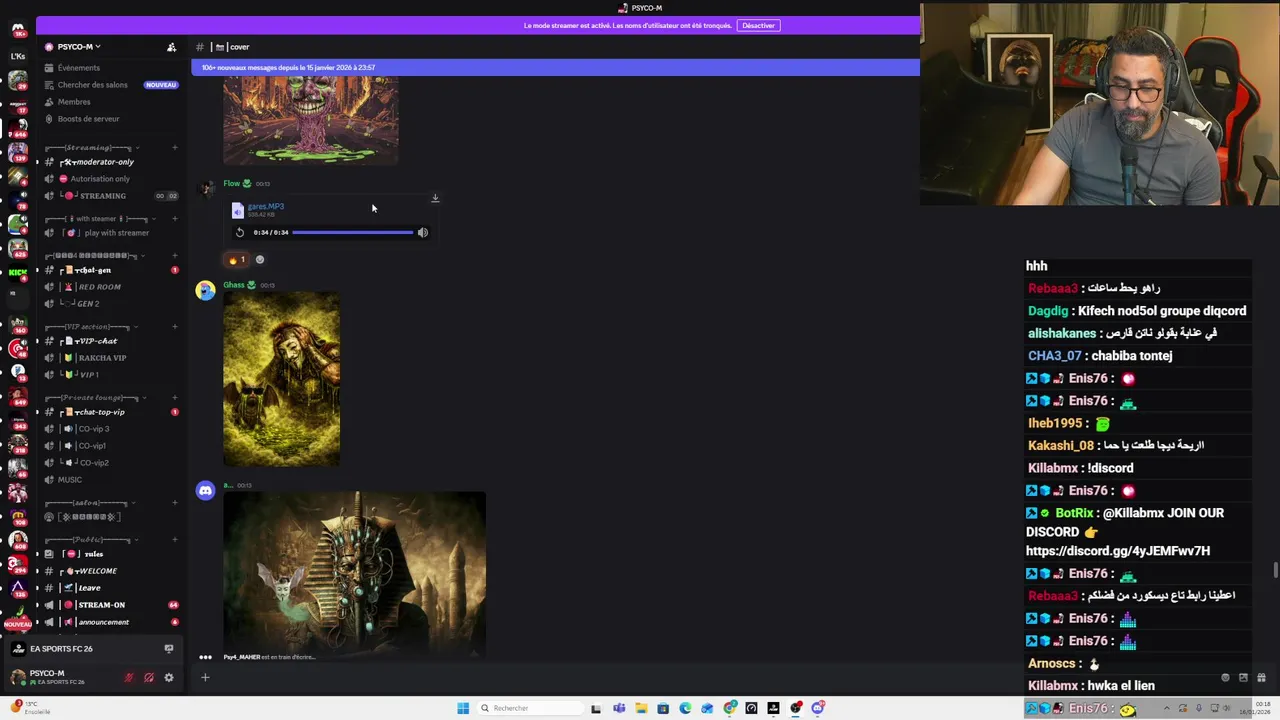Screen dimensions: 1280x720
Task: Open Événements in the server sidebar
Action: (79, 68)
